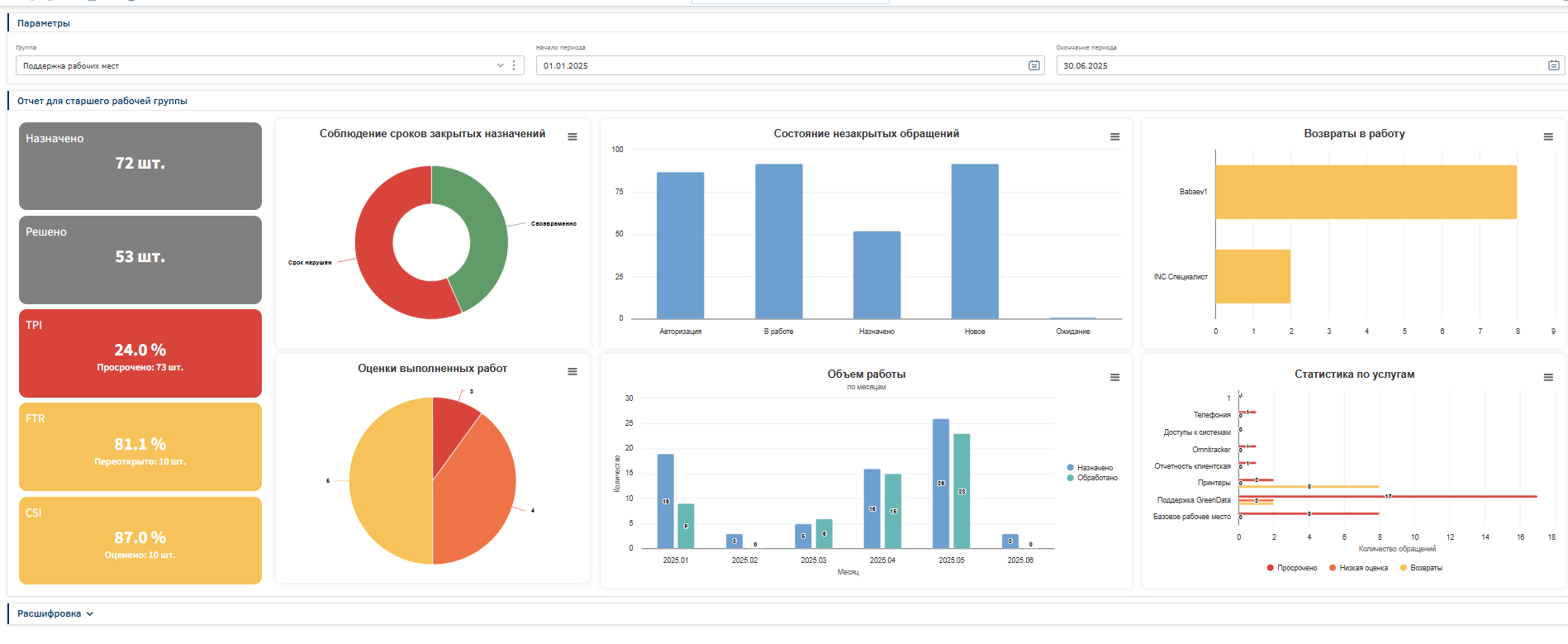
Task: Toggle Обработано series in Объем работы legend
Action: pyautogui.click(x=1096, y=478)
